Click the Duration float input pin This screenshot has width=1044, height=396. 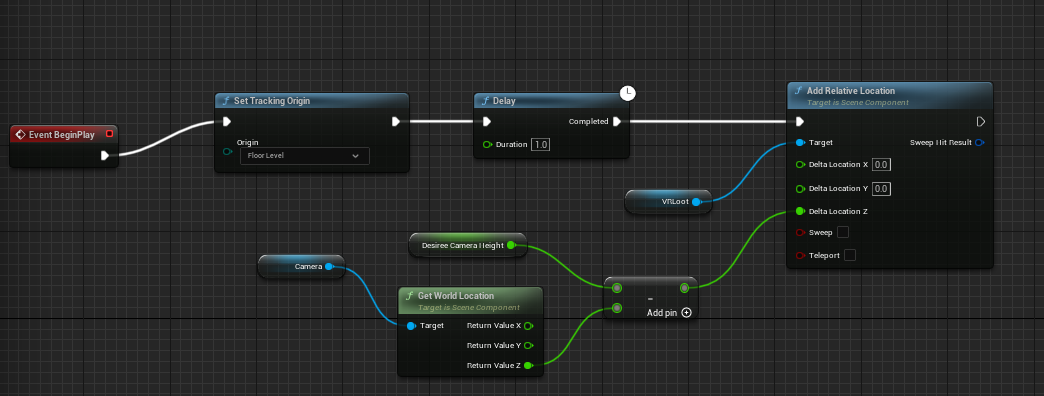click(x=487, y=144)
